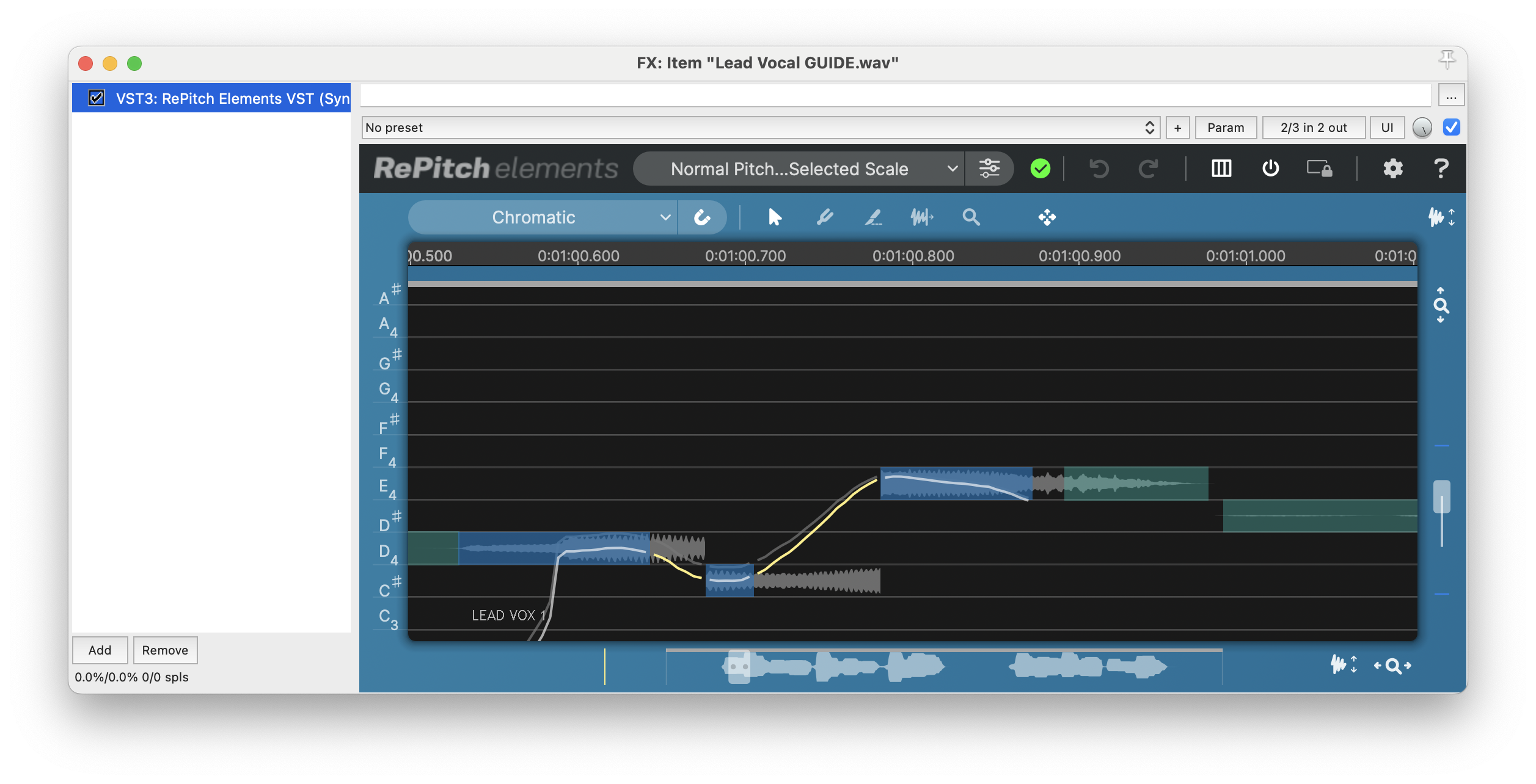Toggle the RePitch power bypass button
The image size is (1536, 784).
click(1270, 169)
